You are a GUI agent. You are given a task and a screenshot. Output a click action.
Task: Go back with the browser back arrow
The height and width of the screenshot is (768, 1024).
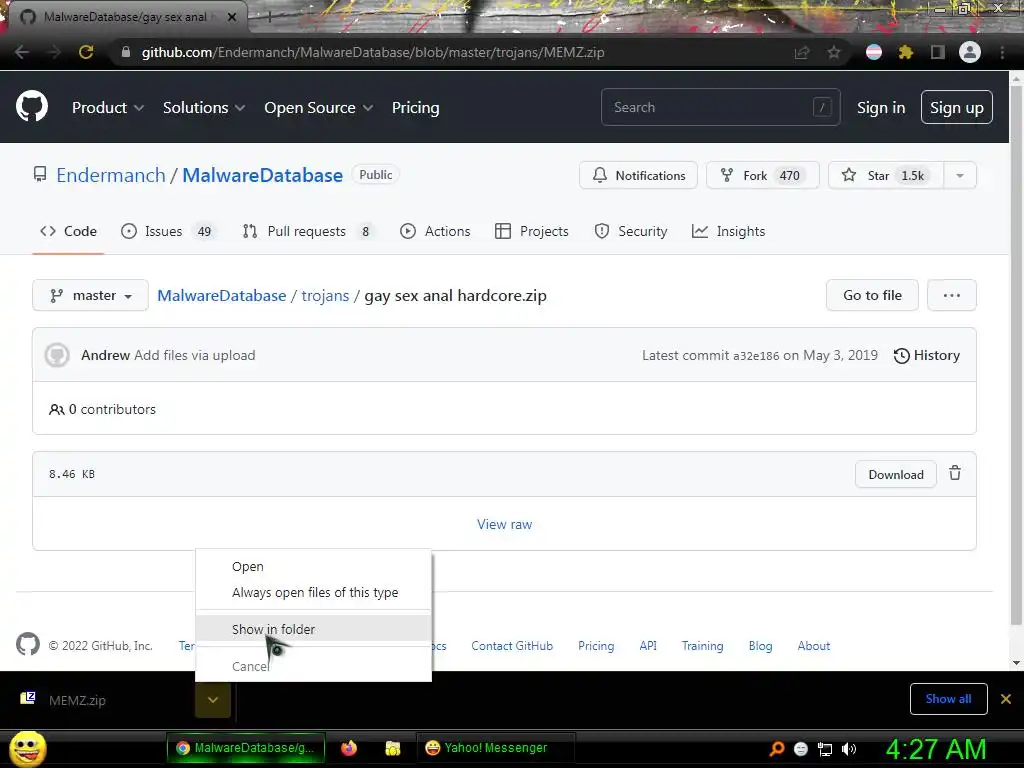[22, 52]
